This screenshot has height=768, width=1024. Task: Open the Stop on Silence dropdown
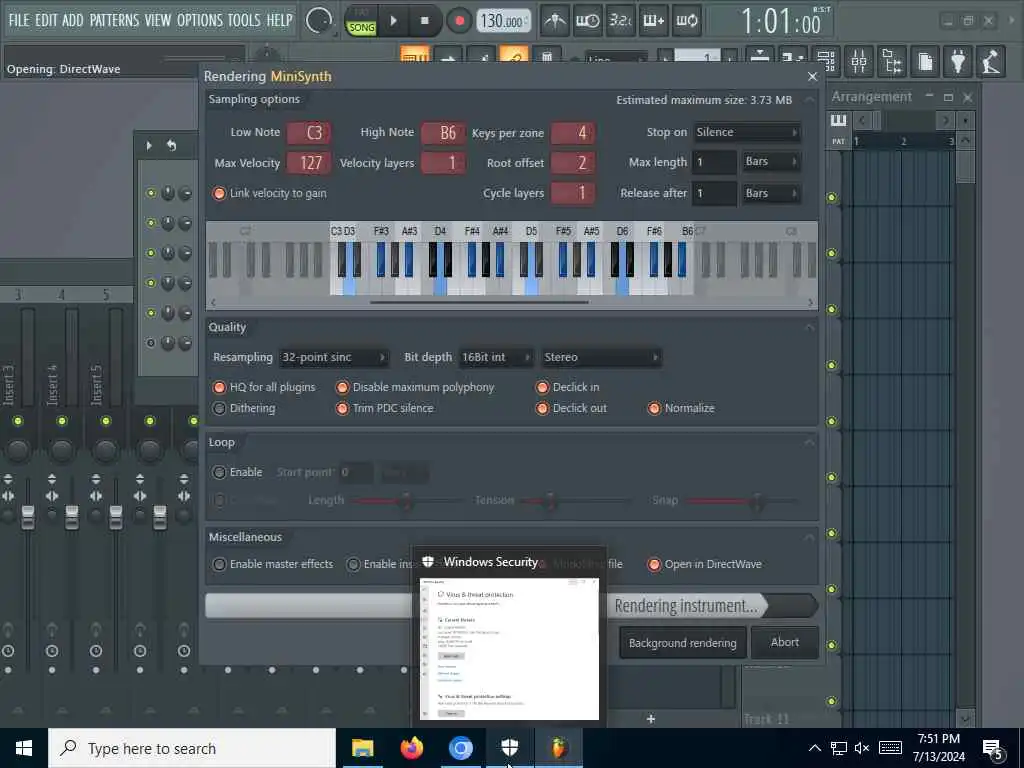coord(747,132)
